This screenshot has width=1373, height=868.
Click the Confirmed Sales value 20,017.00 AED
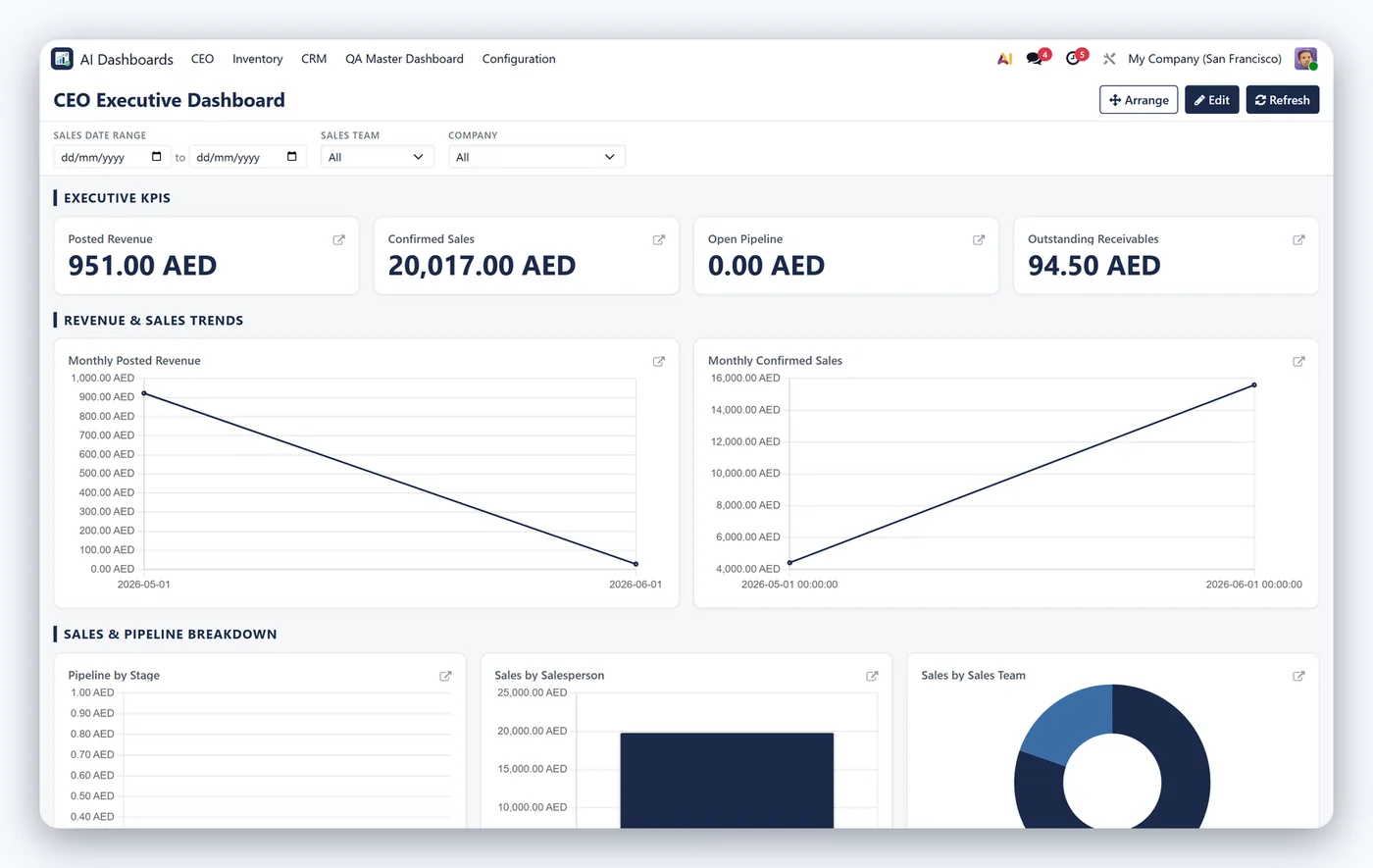pos(482,266)
